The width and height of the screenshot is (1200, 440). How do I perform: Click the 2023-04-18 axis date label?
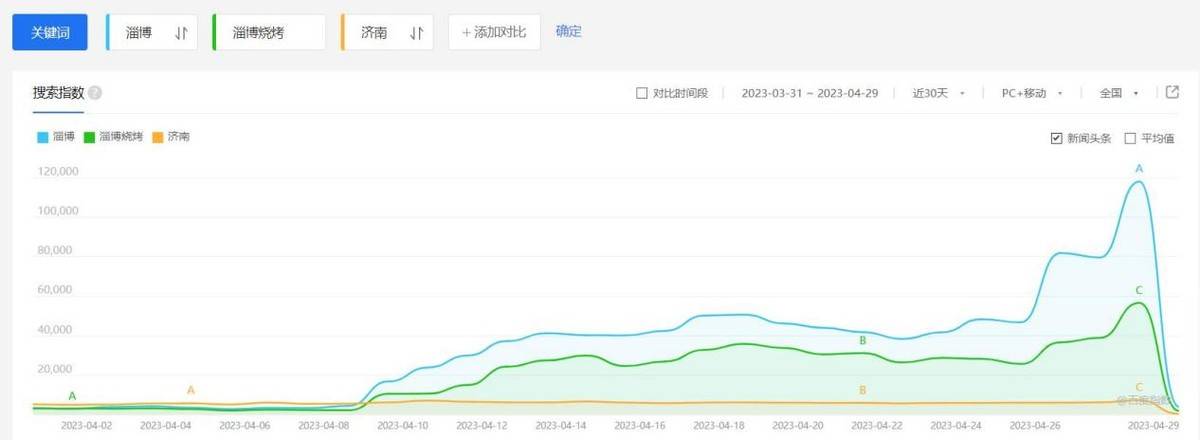(x=719, y=425)
